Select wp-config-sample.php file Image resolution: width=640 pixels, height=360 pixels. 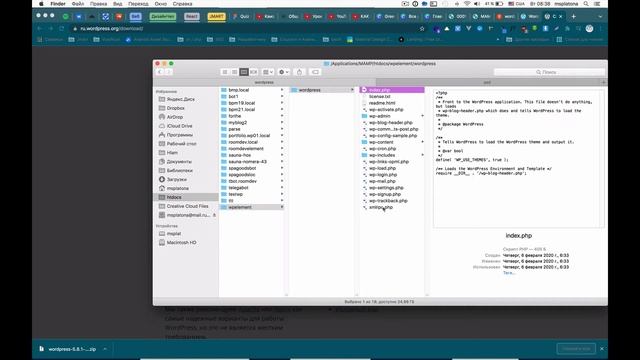click(392, 136)
